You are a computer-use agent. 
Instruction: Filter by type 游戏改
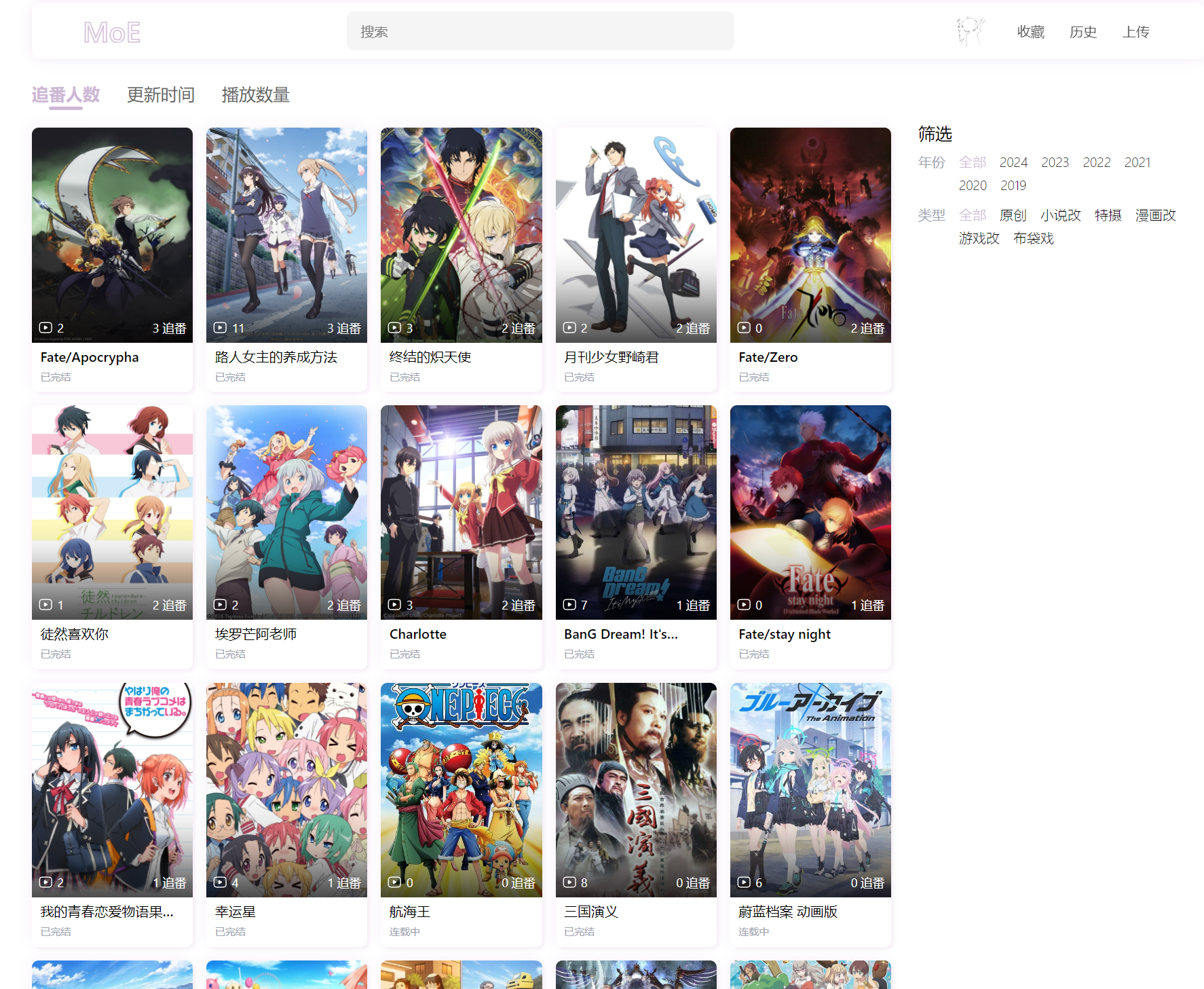coord(979,238)
